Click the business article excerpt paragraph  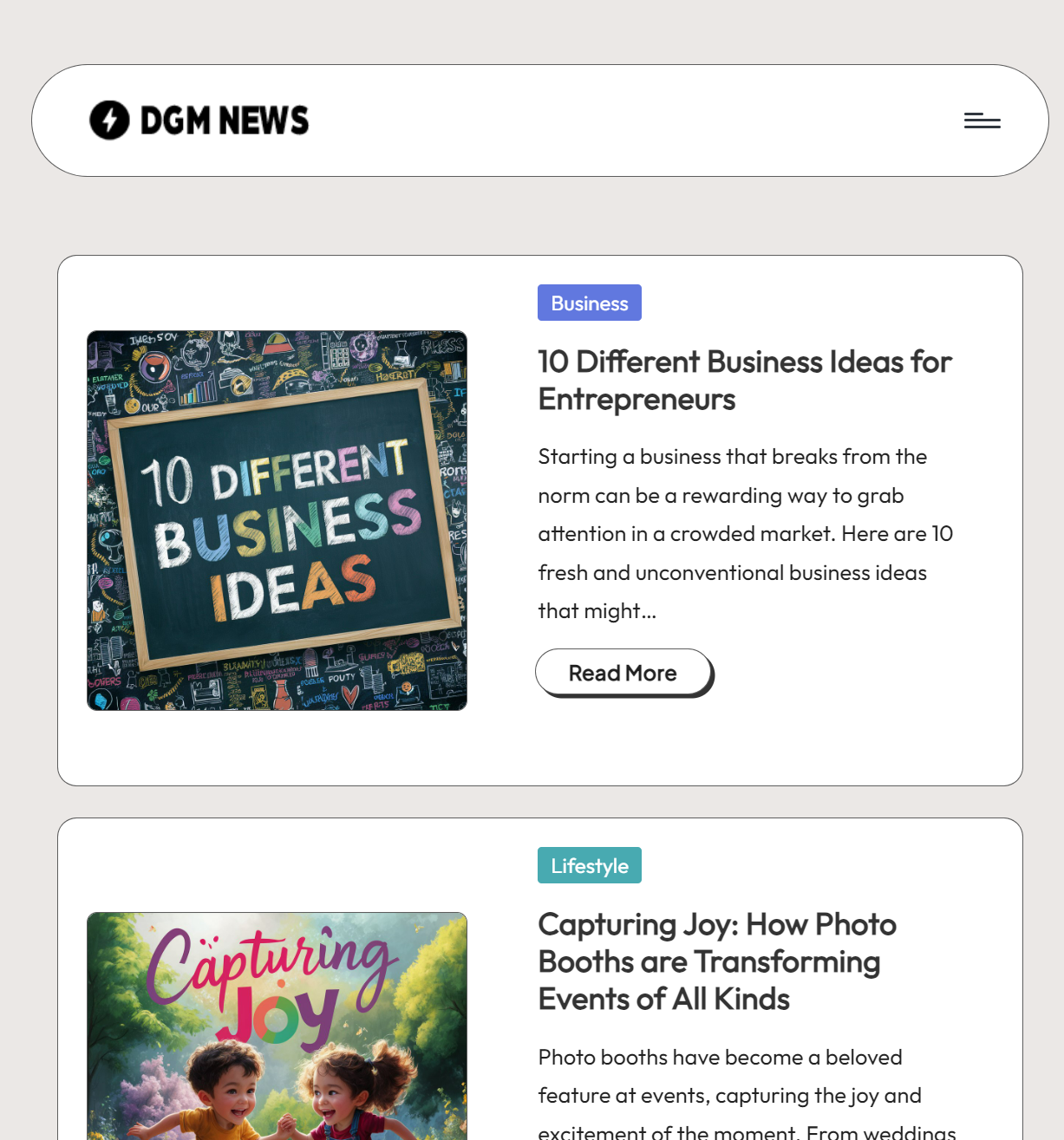[746, 533]
